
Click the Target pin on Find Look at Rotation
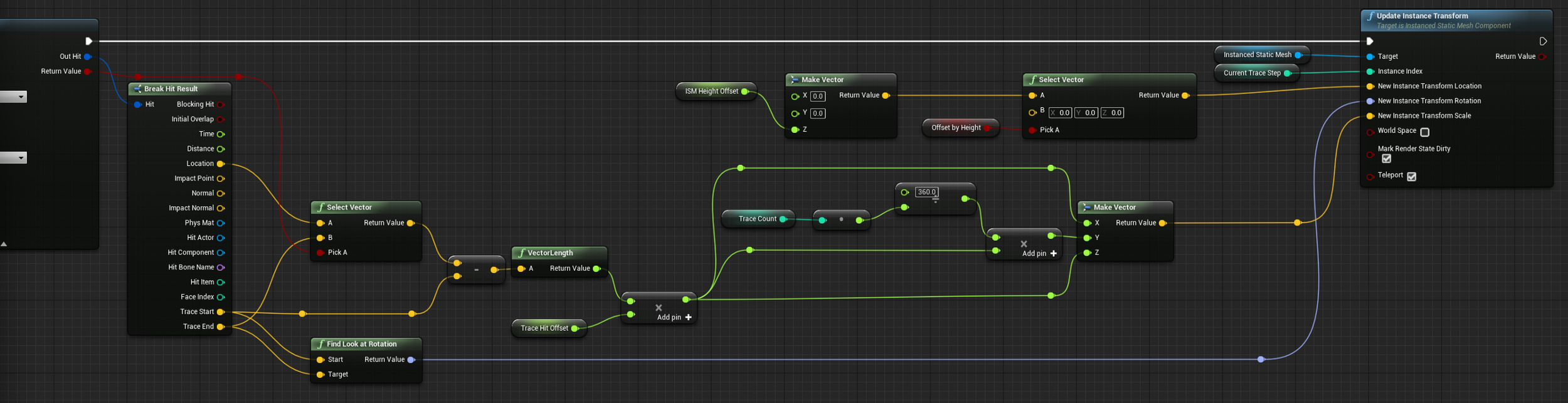click(x=320, y=375)
